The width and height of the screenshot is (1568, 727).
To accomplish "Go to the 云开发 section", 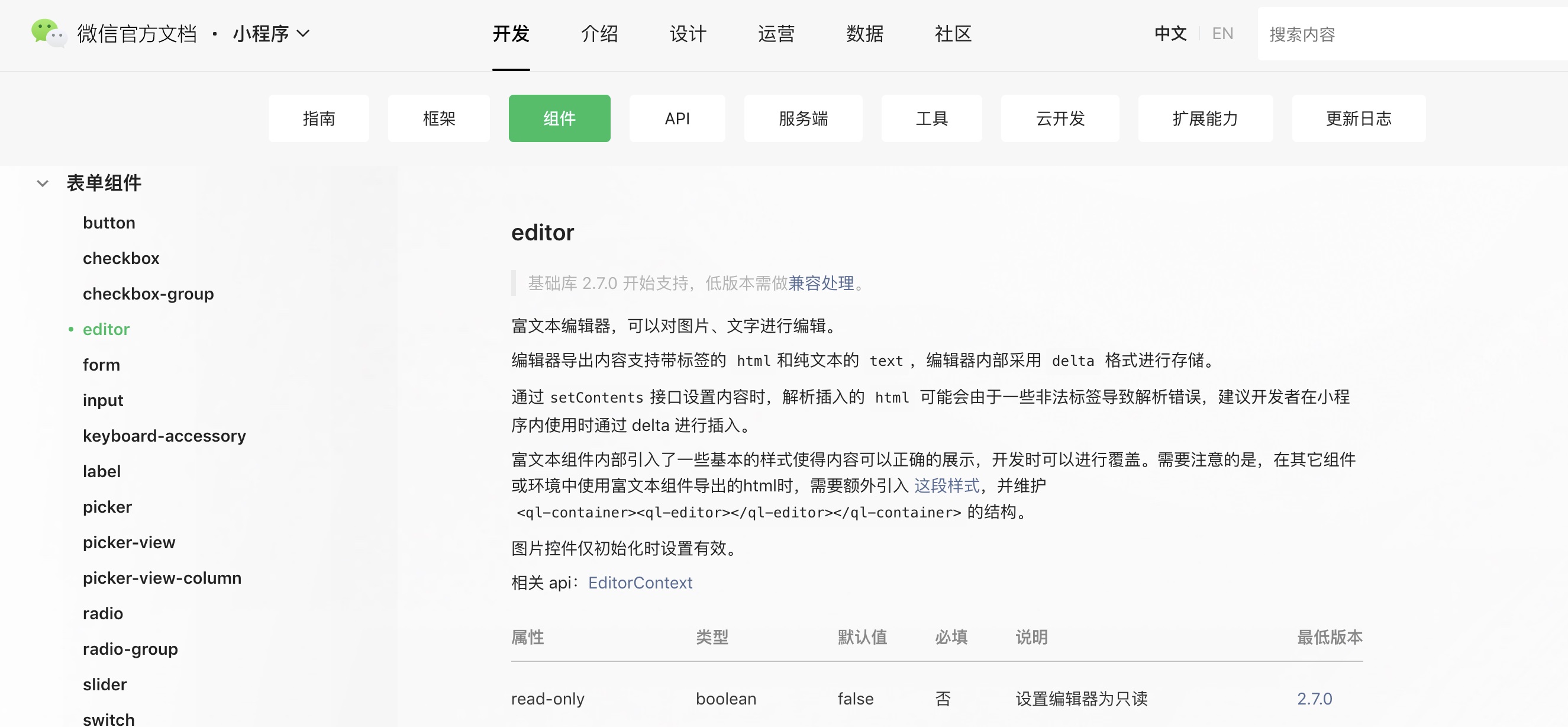I will pyautogui.click(x=1059, y=118).
